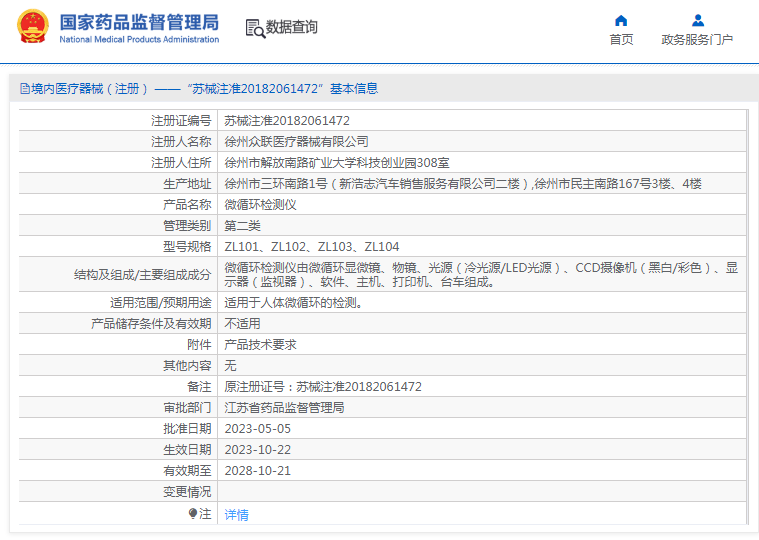This screenshot has height=540, width=759.
Task: Click the 变更情况 label
Action: click(x=187, y=492)
